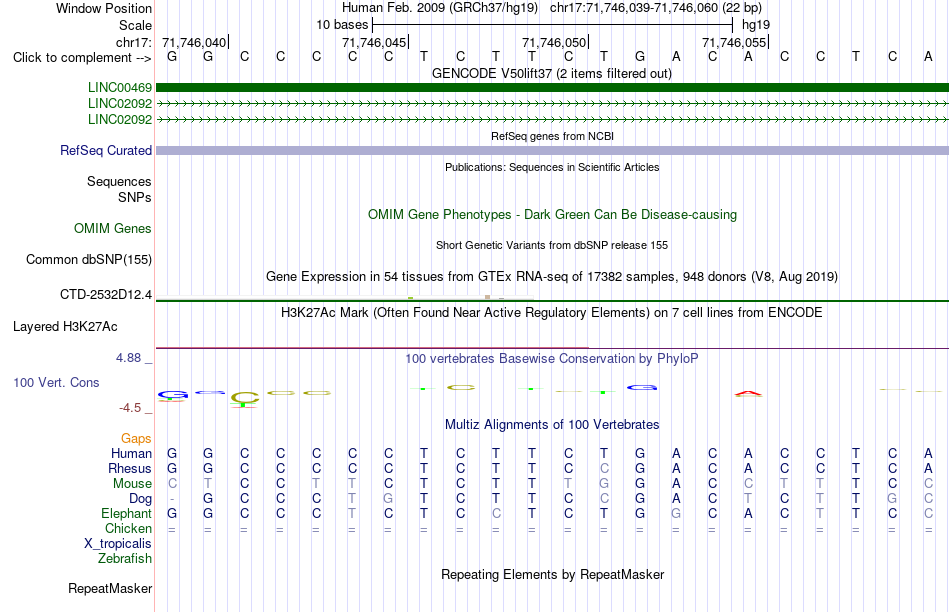This screenshot has width=950, height=612.
Task: Select the X_tropicalis alignment row label
Action: tap(118, 544)
